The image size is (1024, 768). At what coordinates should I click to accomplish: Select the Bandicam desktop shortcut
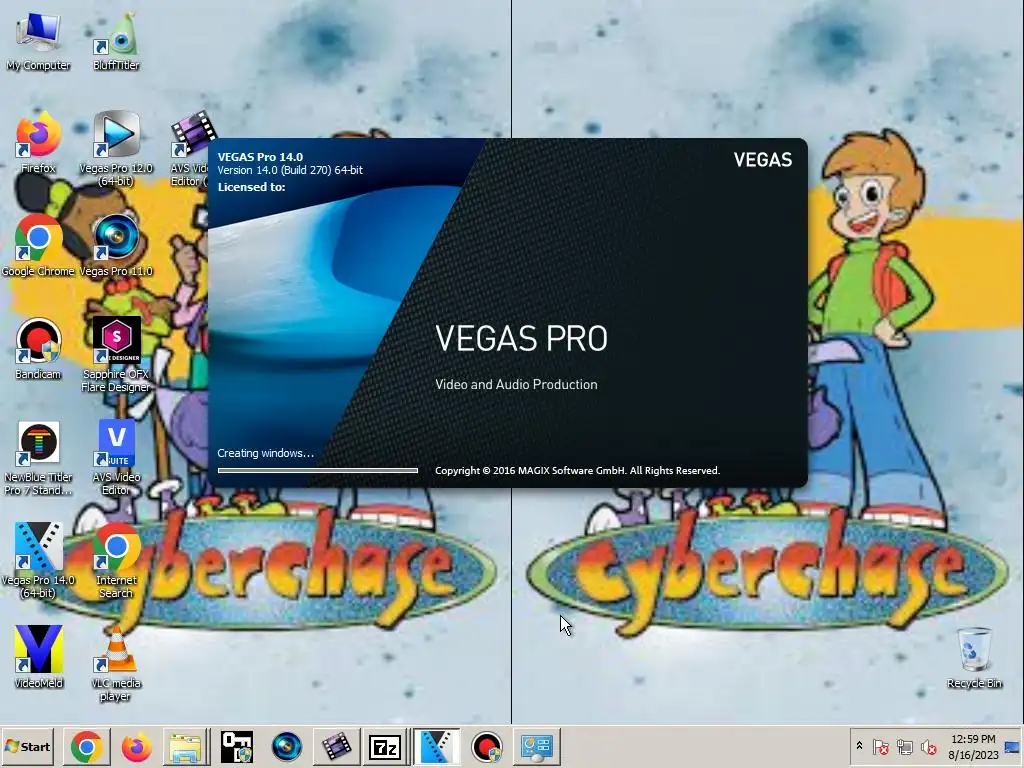point(38,349)
